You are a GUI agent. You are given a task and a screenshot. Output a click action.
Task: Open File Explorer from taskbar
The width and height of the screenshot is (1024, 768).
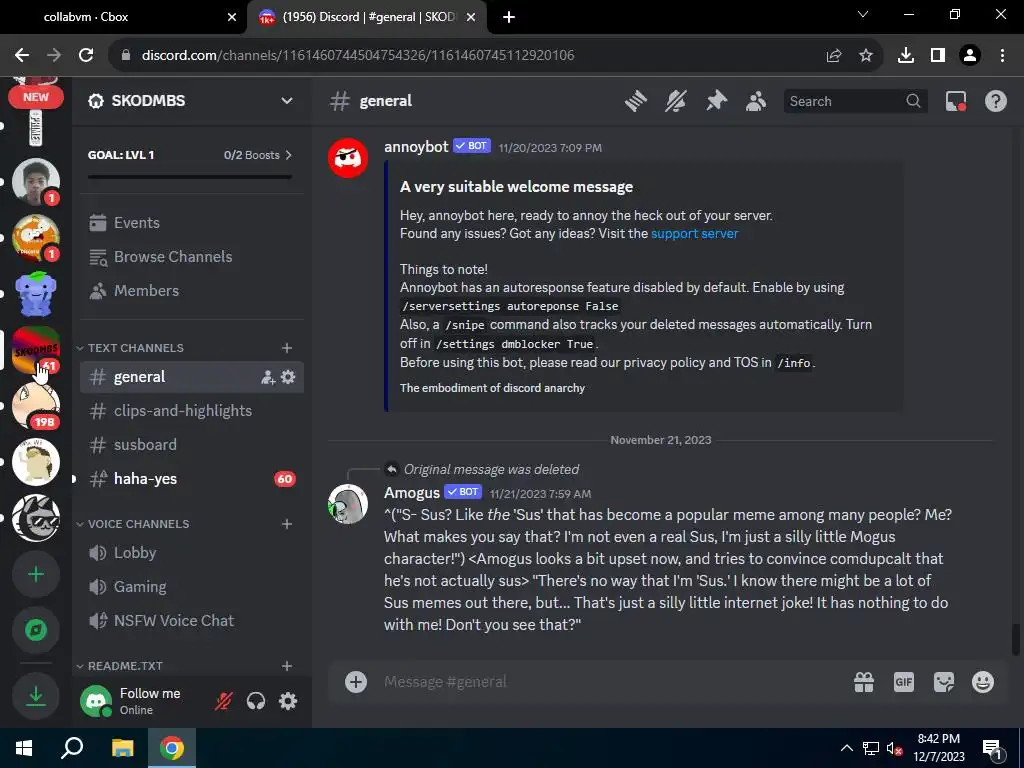(122, 748)
